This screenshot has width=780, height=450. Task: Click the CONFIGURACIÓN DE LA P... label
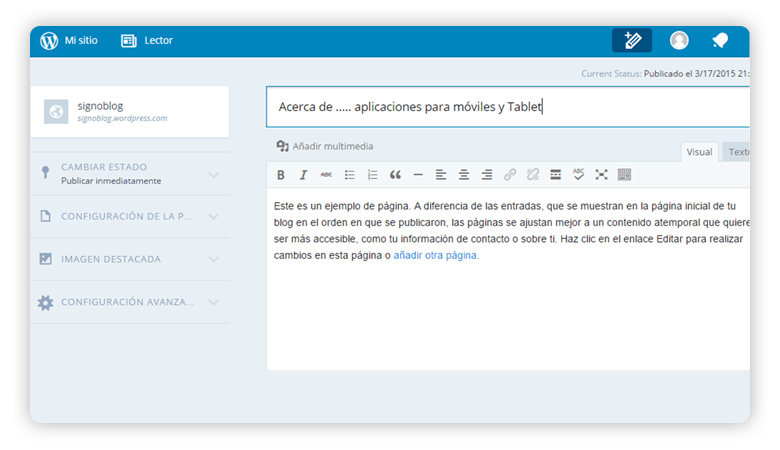coord(126,216)
